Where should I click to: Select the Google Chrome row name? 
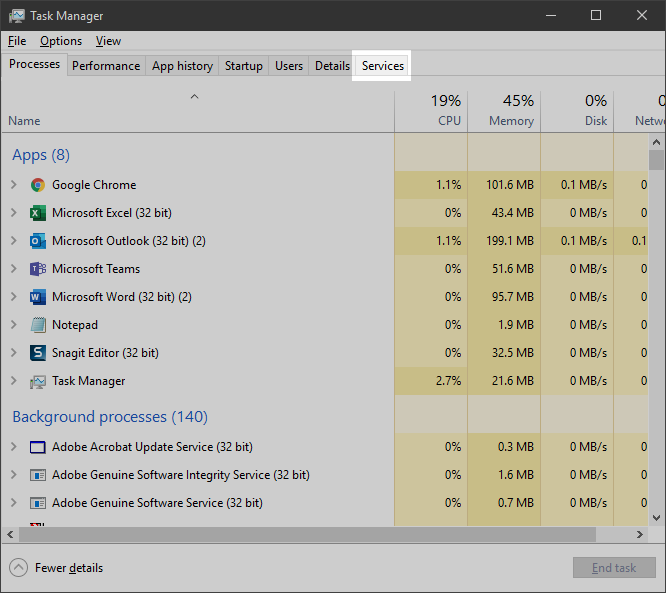click(94, 185)
